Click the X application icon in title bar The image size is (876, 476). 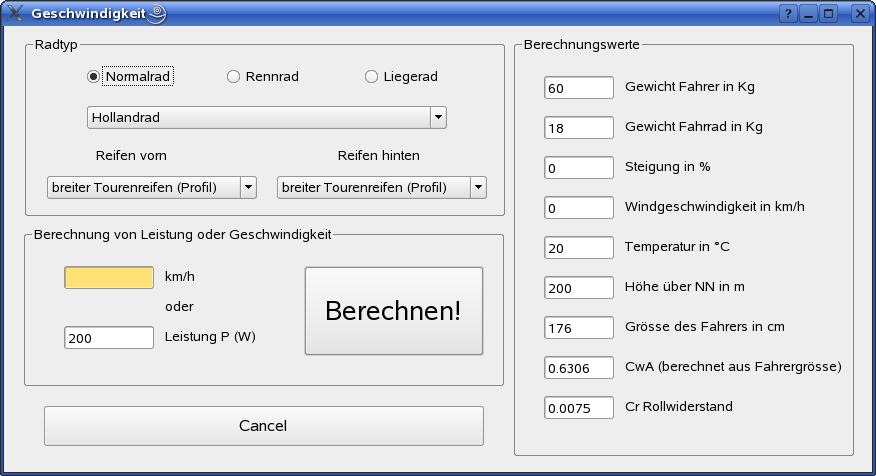(15, 14)
